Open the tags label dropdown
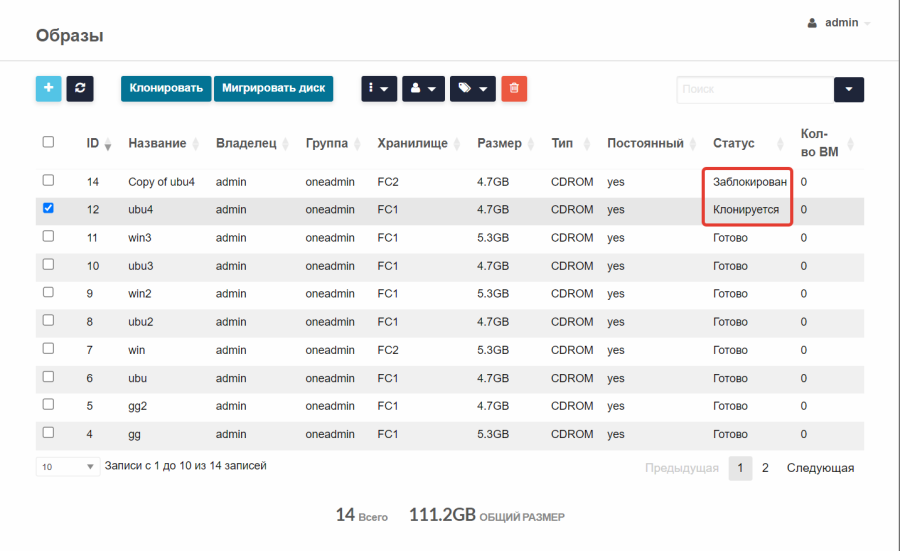Screen dimensions: 900x551 pyautogui.click(x=472, y=88)
